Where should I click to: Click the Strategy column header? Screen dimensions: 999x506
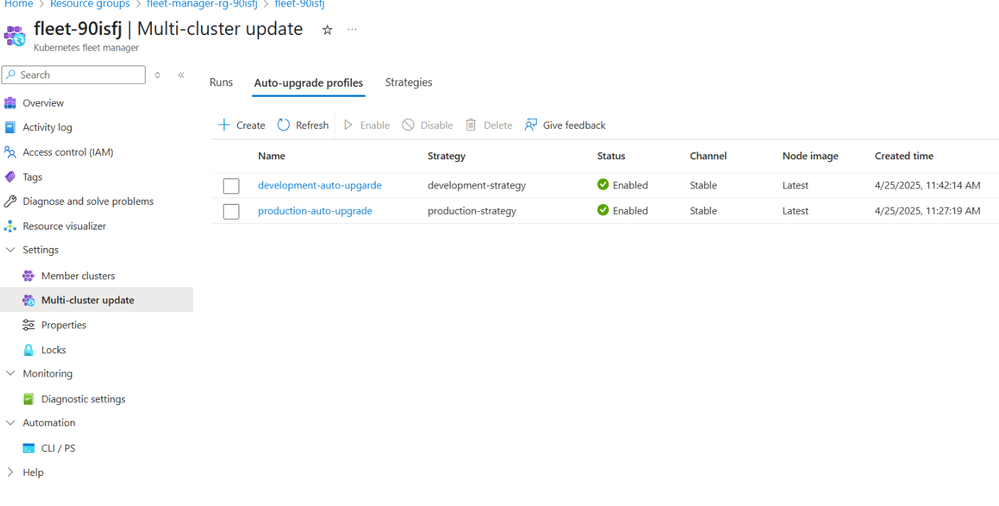pos(446,156)
